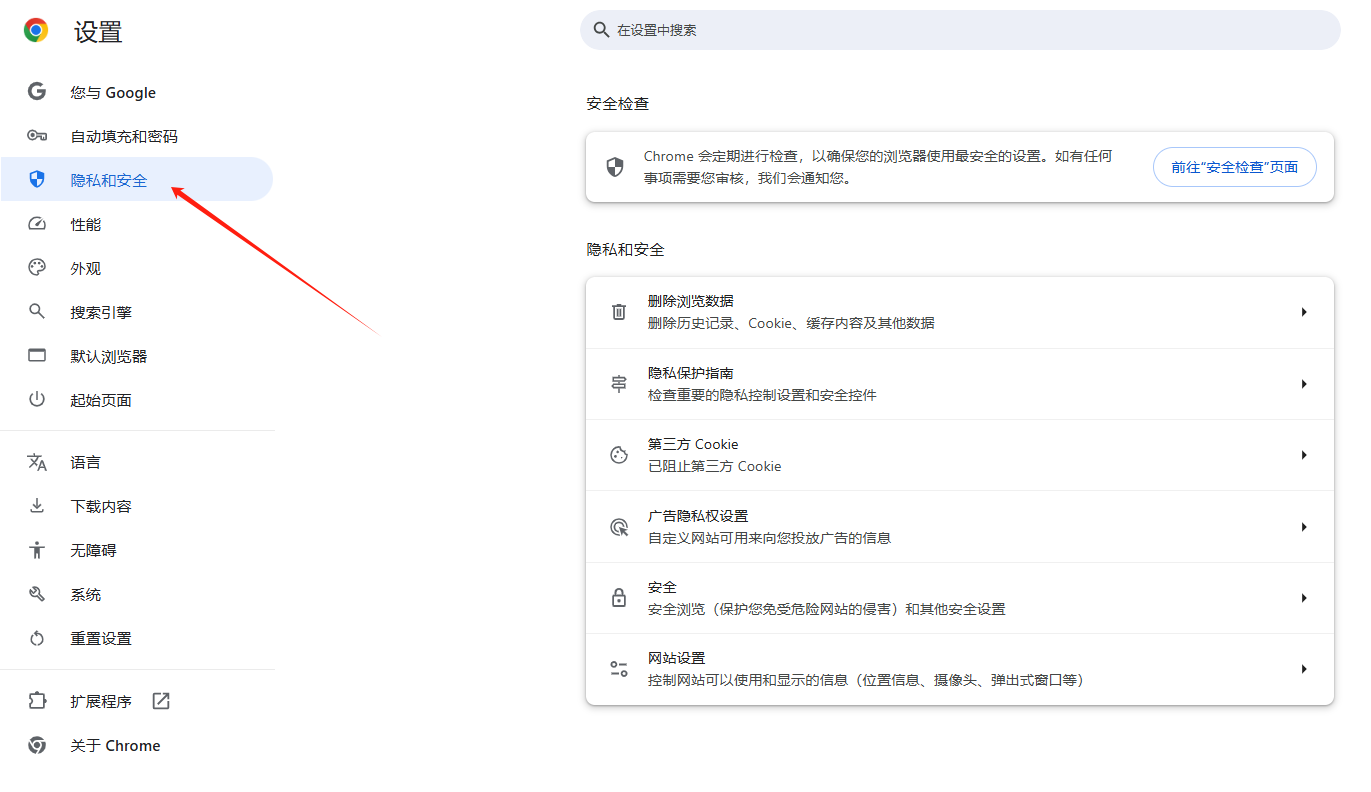The image size is (1371, 792).
Task: Click the Chrome logo beside 设置
Action: [x=36, y=31]
